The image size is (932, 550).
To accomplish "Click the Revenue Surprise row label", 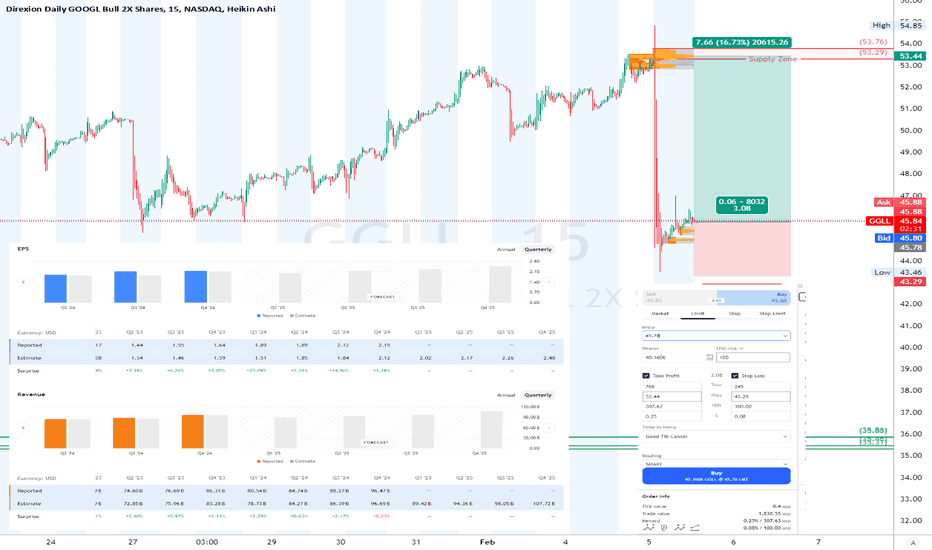I will click(28, 516).
